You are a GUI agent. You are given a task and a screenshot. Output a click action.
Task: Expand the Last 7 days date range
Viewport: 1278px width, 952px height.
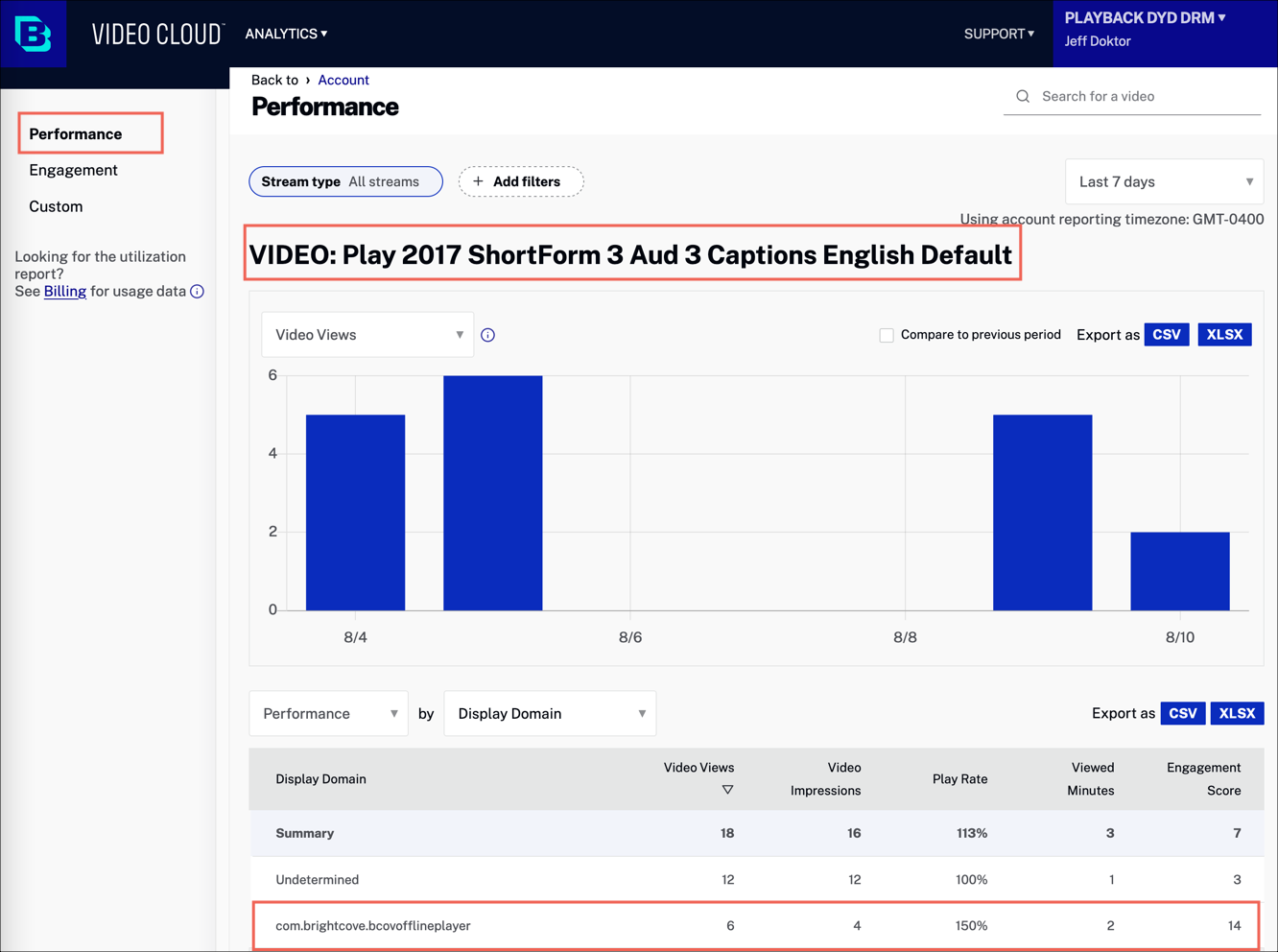(1164, 181)
